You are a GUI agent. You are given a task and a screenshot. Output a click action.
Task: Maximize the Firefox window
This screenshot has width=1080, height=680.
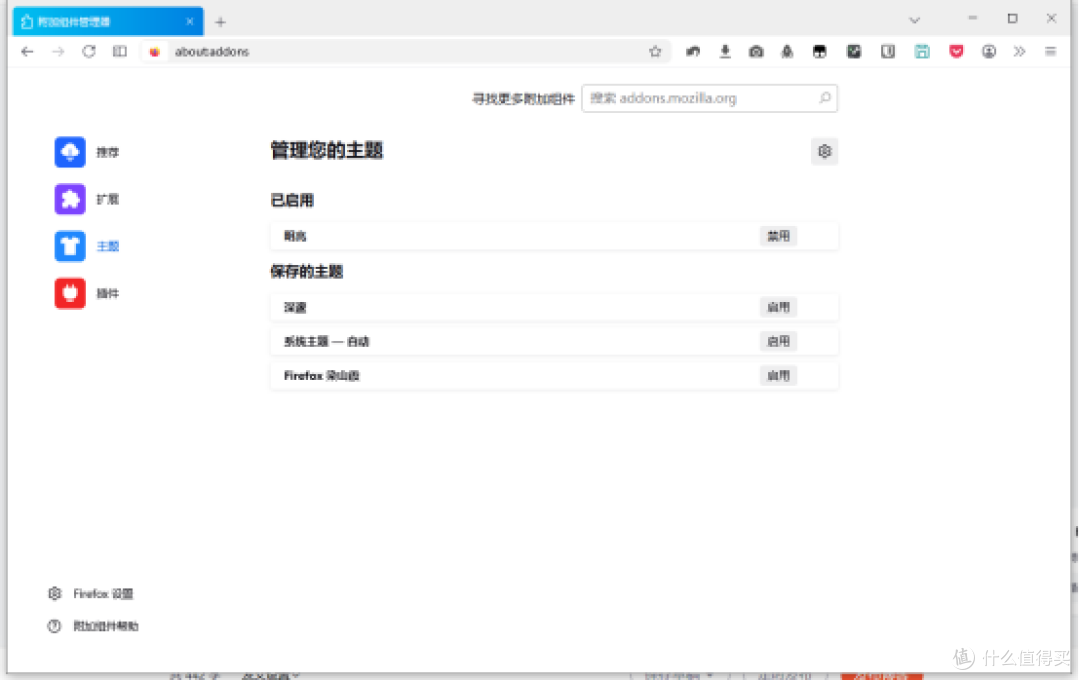[1012, 19]
